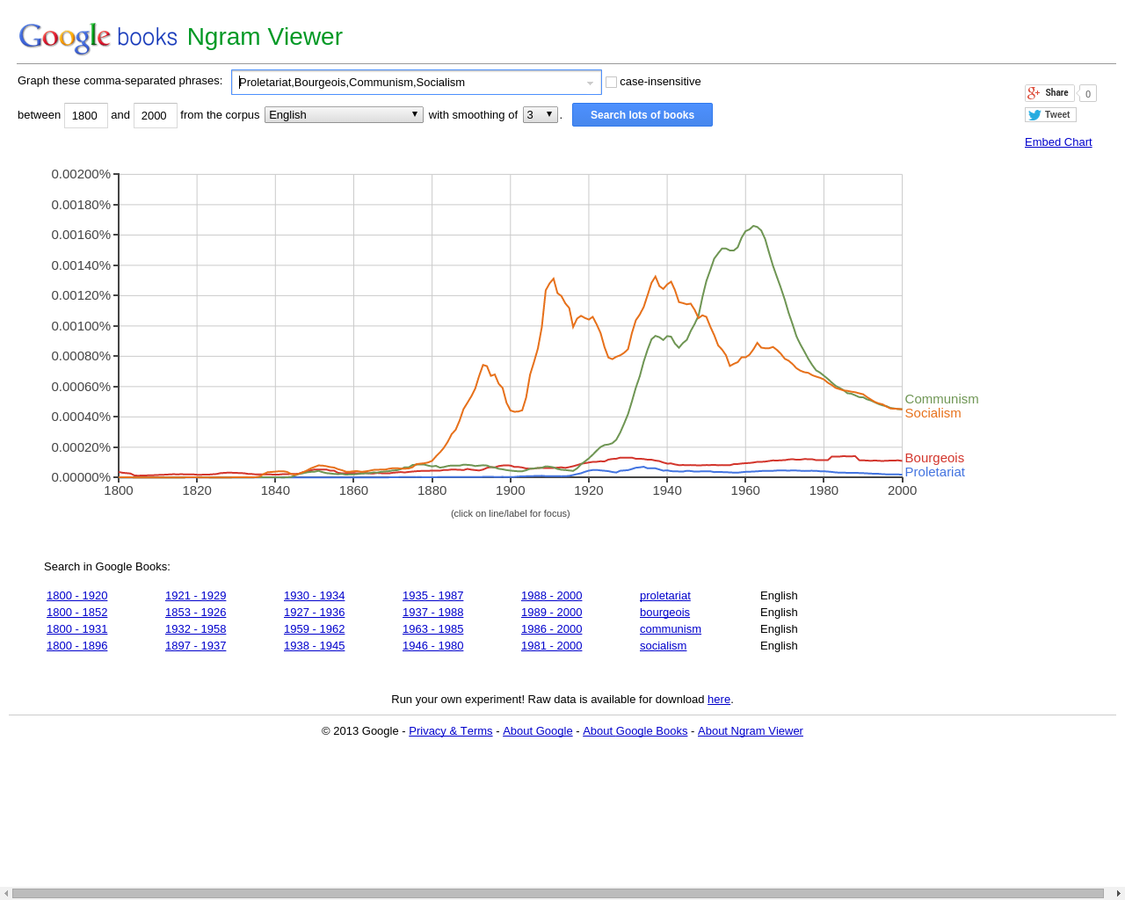Click the Google logo
The height and width of the screenshot is (900, 1125).
(64, 37)
